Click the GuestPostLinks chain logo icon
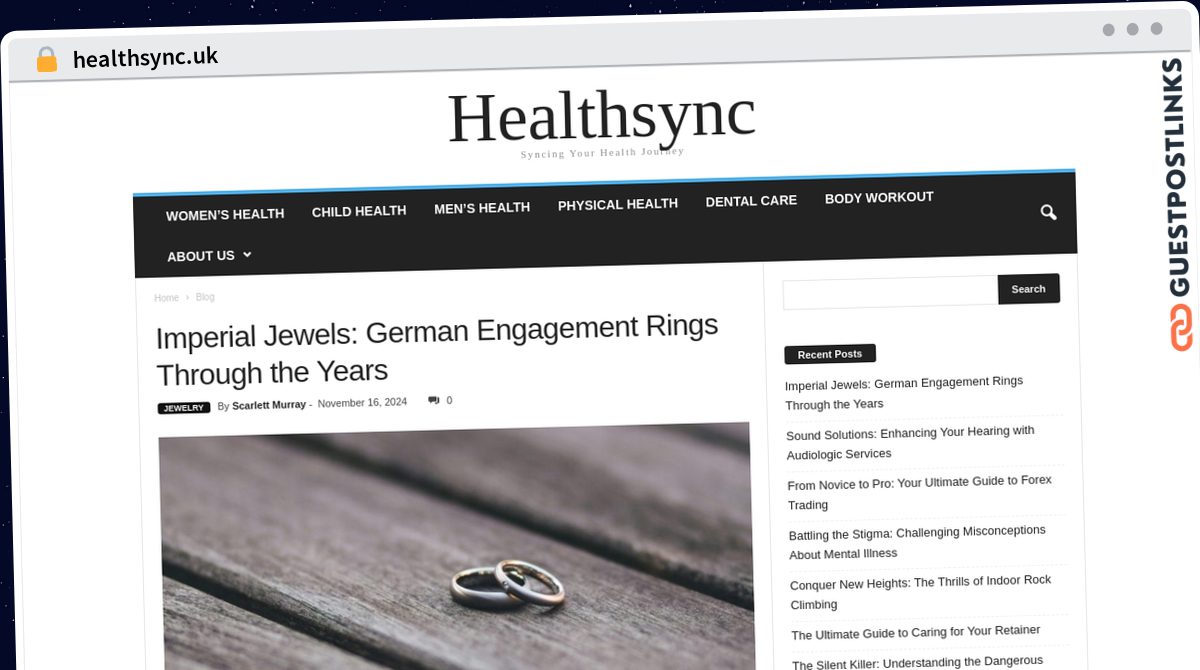 coord(1181,328)
